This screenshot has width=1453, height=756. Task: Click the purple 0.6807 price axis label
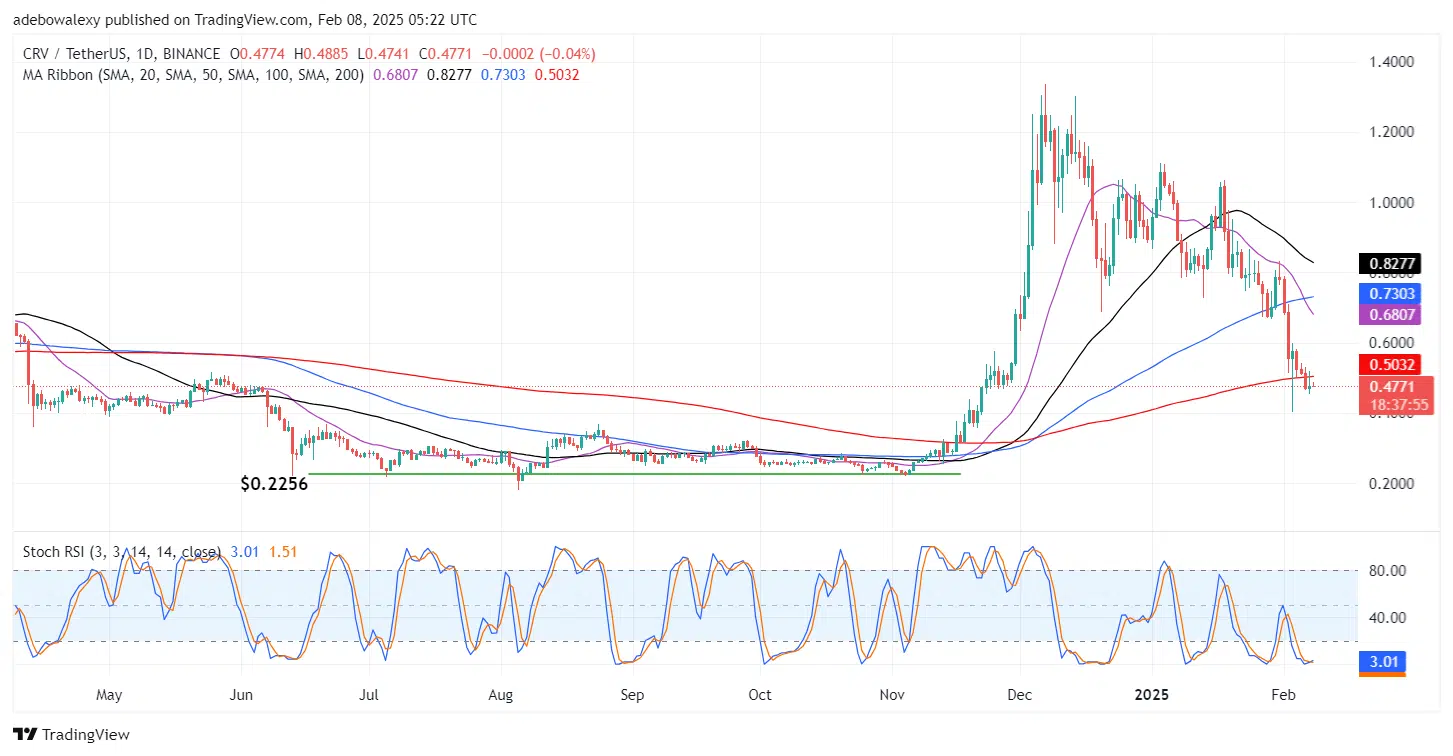pyautogui.click(x=1386, y=314)
